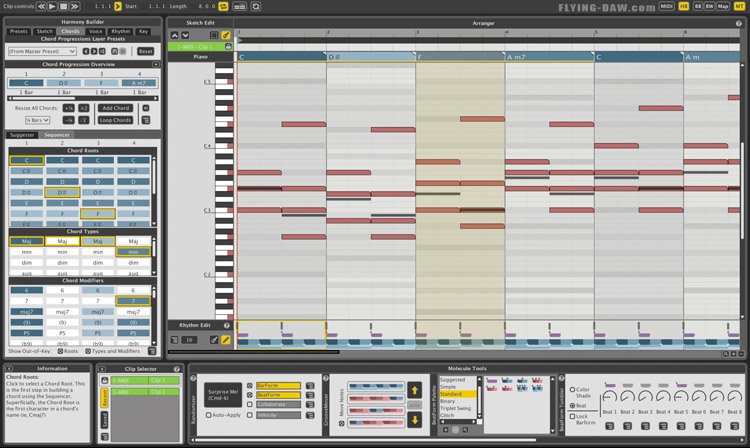
Task: Click the Add Chord button
Action: 115,108
